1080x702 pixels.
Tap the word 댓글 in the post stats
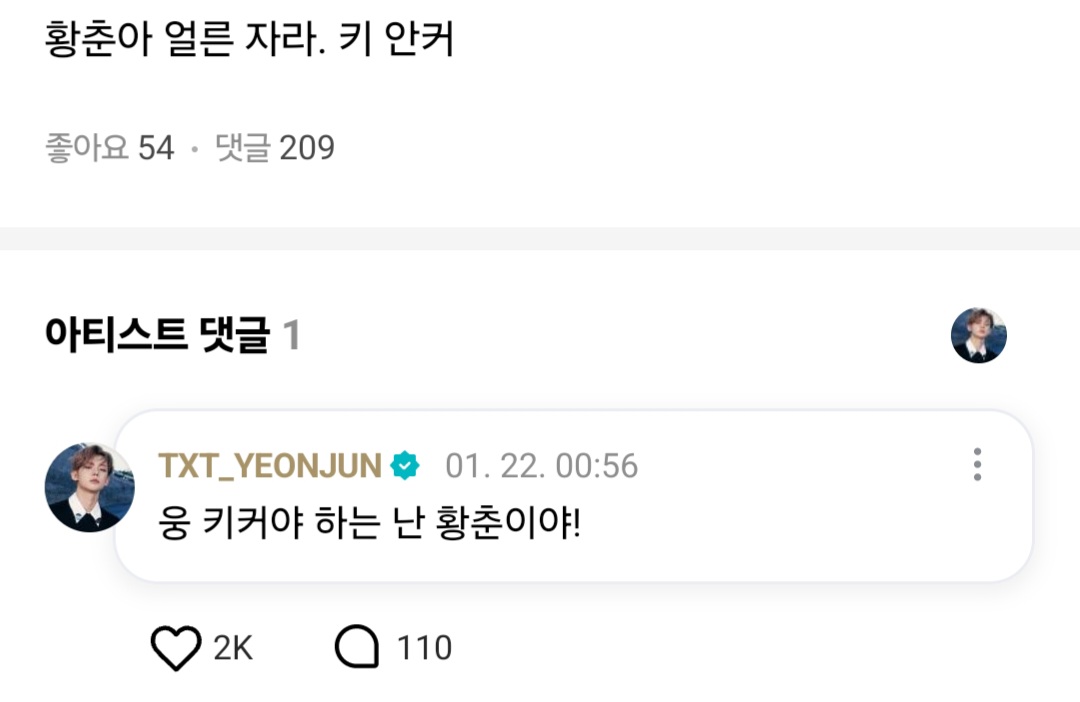click(243, 149)
